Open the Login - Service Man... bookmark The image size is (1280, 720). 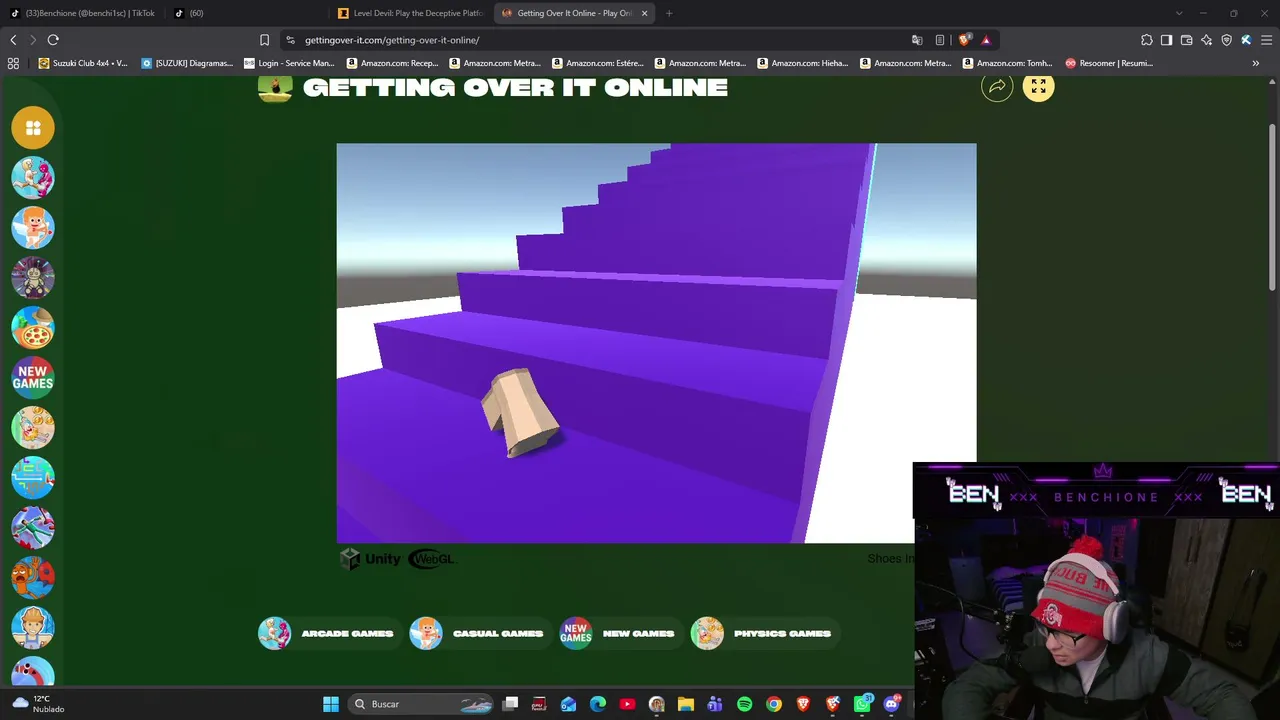290,63
